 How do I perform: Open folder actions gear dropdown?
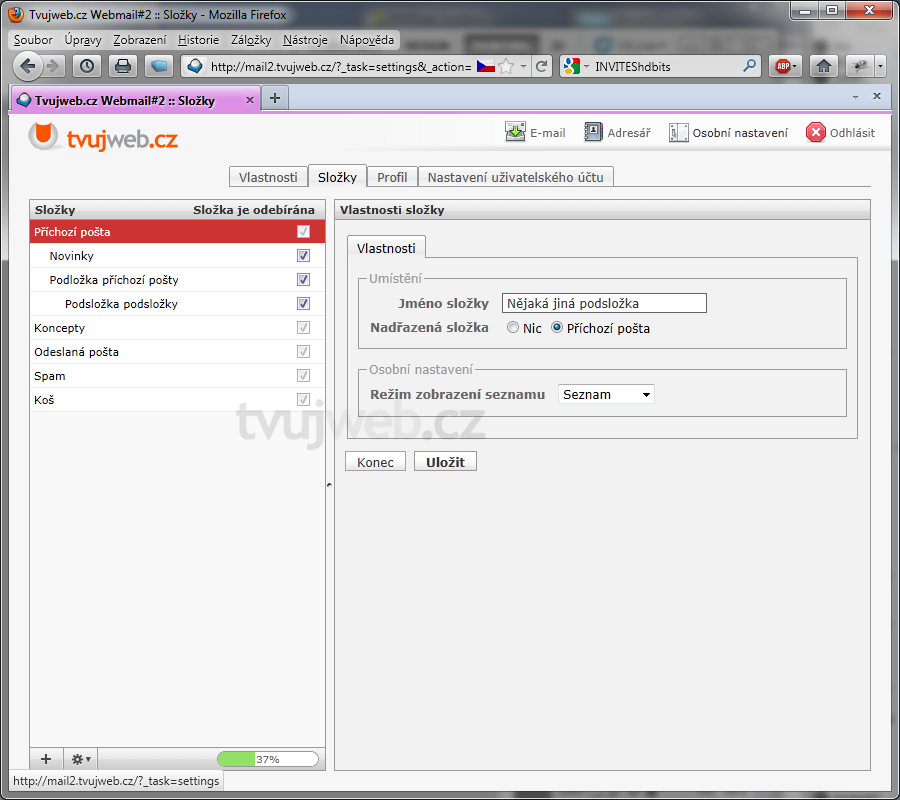pos(80,759)
